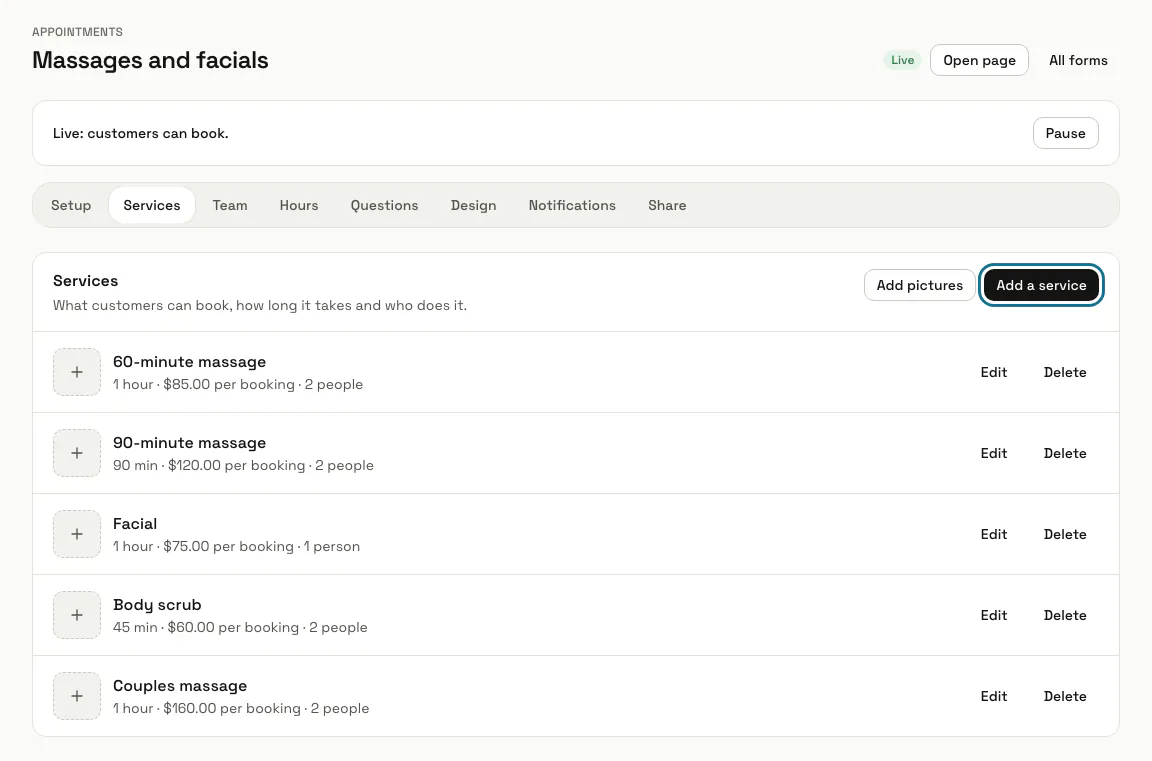Switch to the Design tab

(x=473, y=205)
